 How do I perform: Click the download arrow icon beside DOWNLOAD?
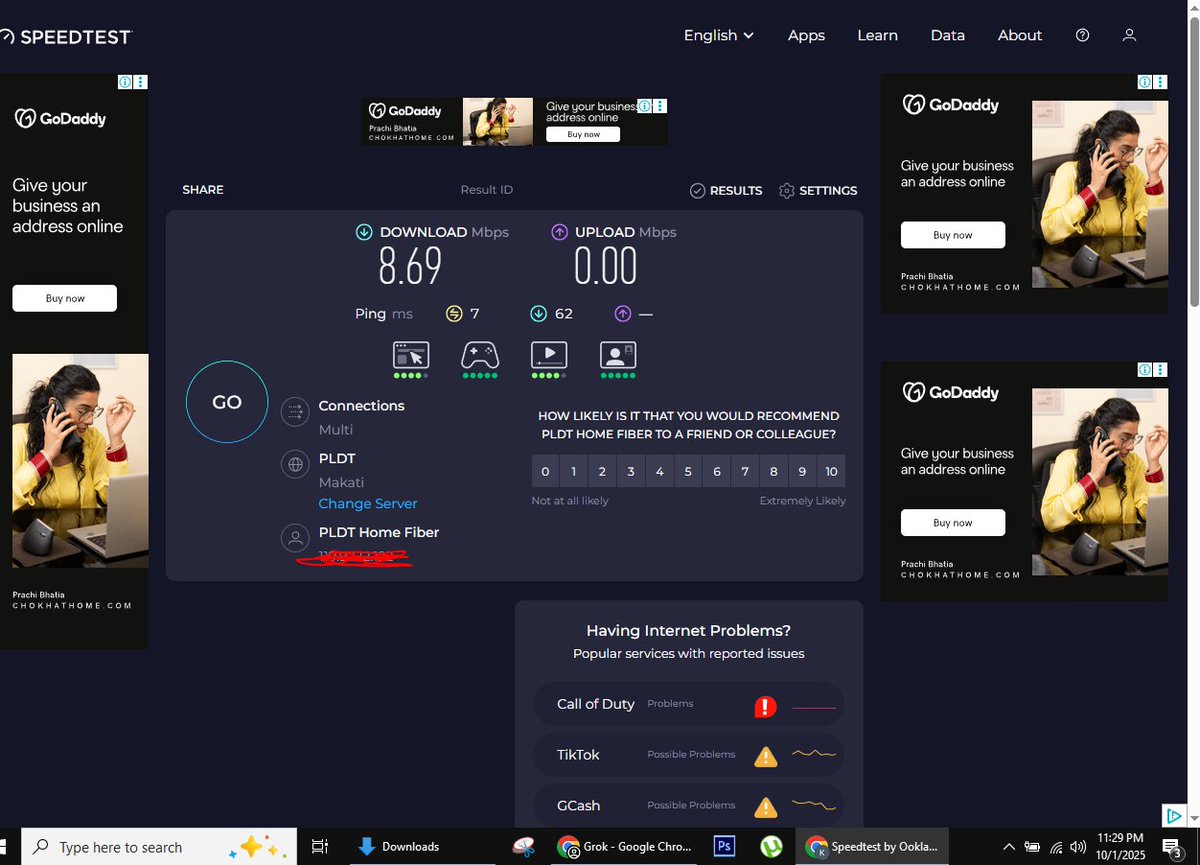tap(364, 232)
